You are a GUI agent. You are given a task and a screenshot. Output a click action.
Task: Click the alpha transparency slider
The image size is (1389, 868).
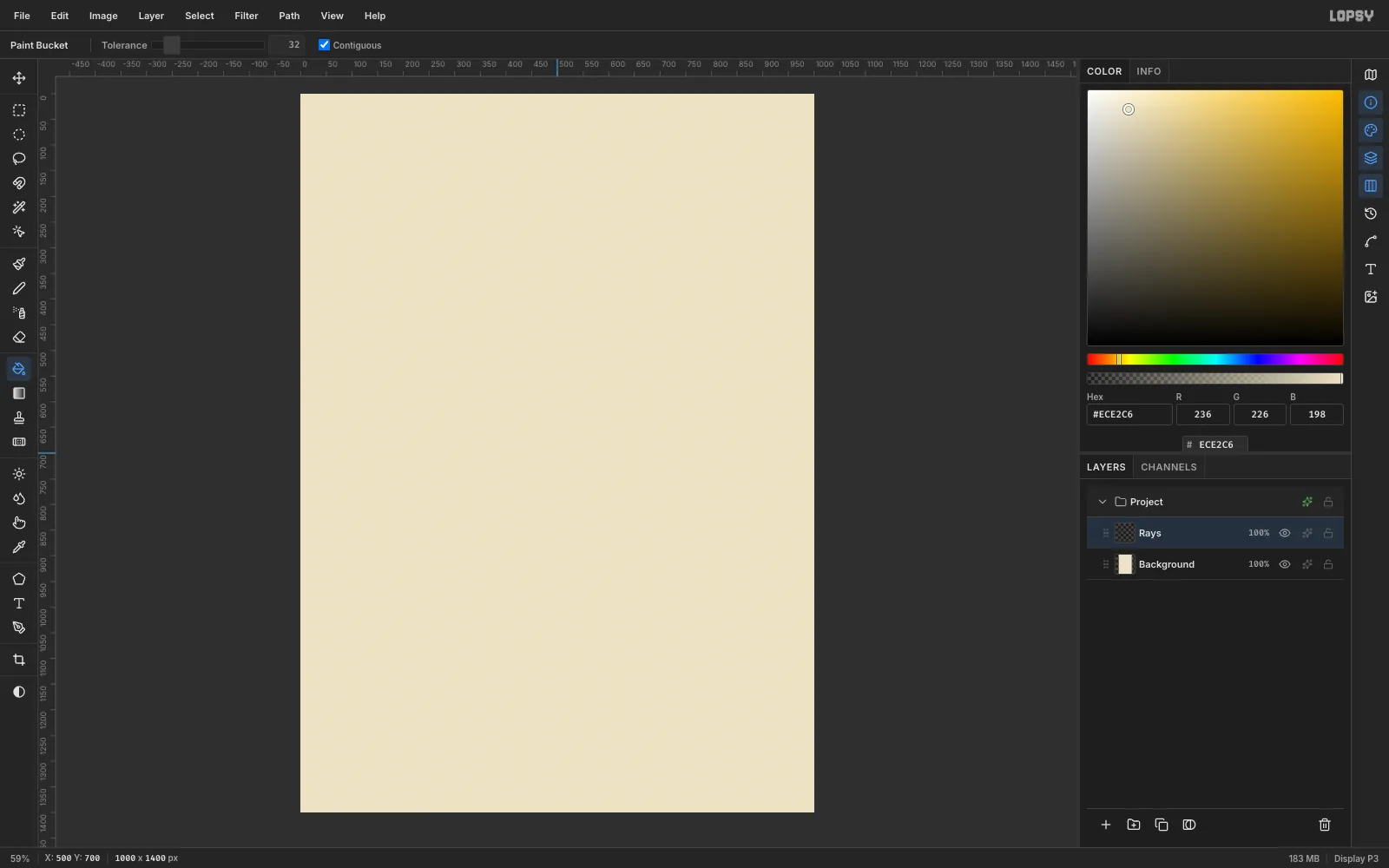(x=1215, y=378)
